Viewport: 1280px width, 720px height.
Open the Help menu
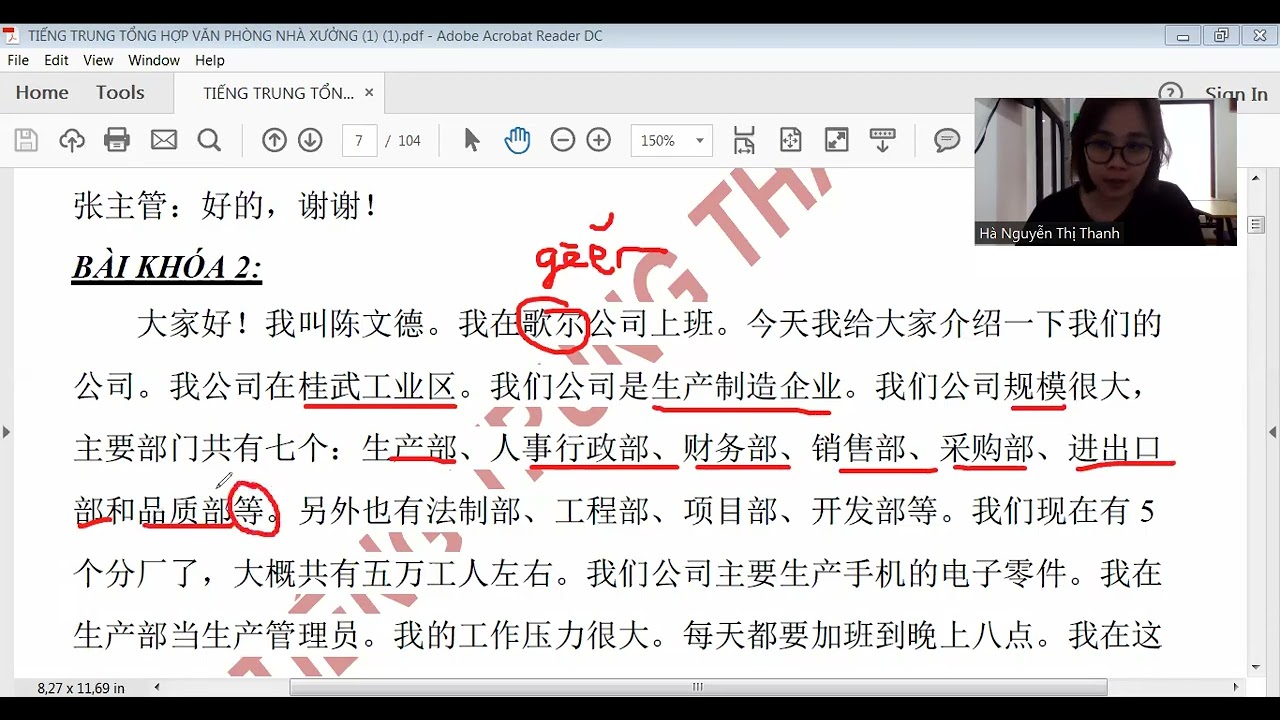point(210,60)
